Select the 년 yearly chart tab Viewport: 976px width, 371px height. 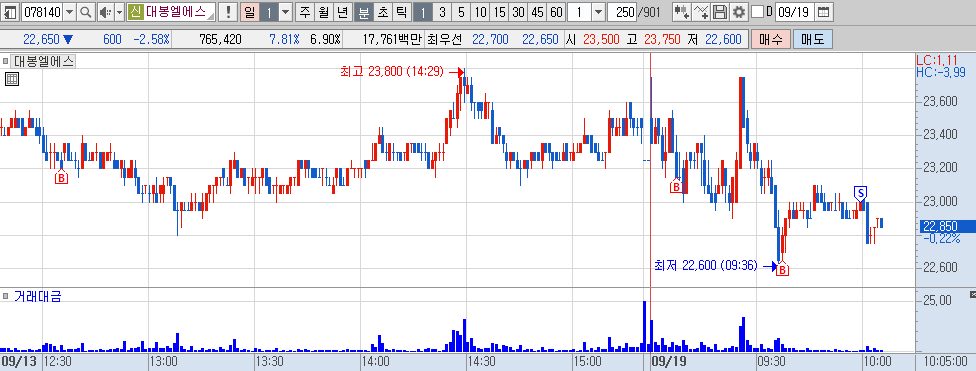coord(342,11)
